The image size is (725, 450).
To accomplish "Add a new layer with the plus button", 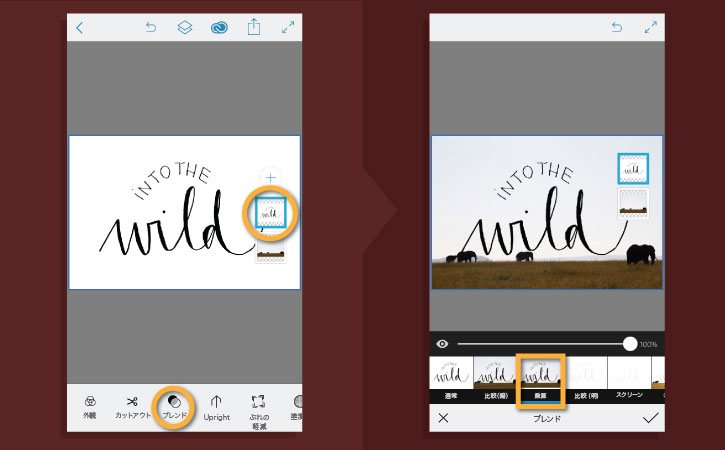I will point(270,177).
